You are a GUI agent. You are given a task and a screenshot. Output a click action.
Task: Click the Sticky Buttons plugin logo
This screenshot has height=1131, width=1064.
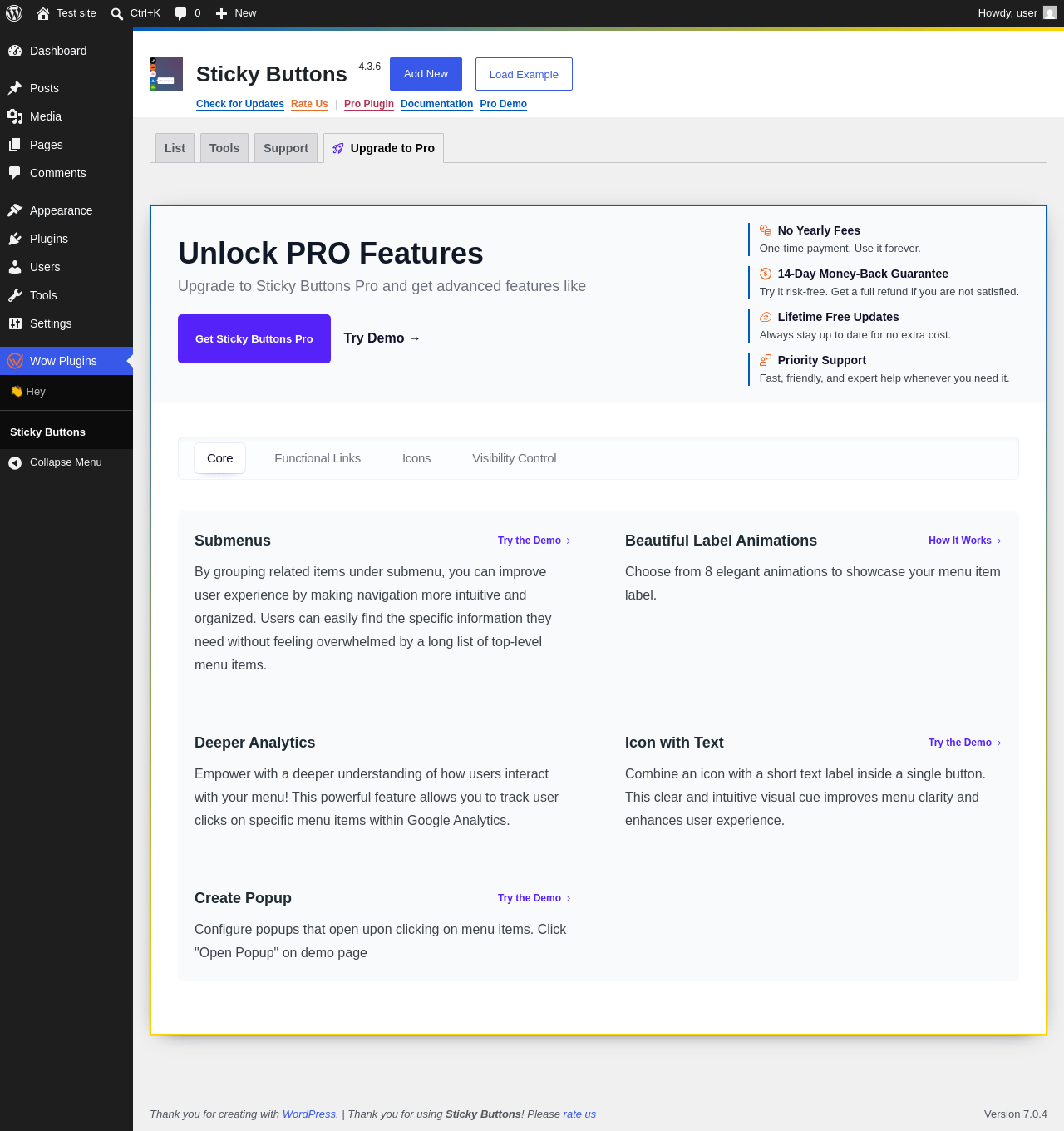click(x=166, y=74)
